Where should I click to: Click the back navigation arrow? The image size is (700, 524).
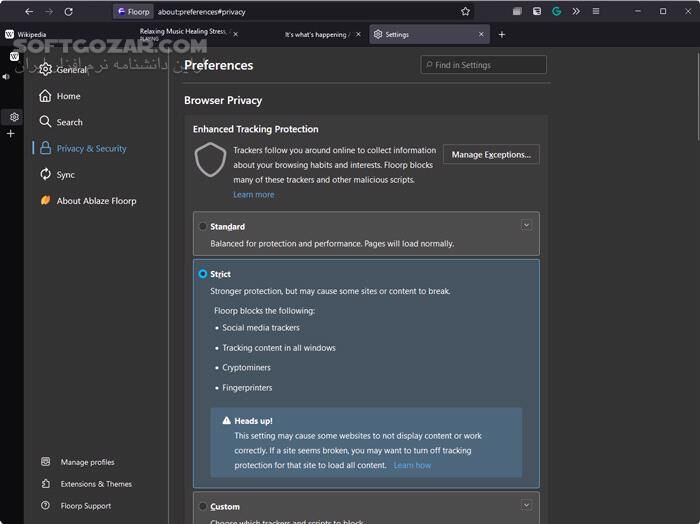[28, 12]
